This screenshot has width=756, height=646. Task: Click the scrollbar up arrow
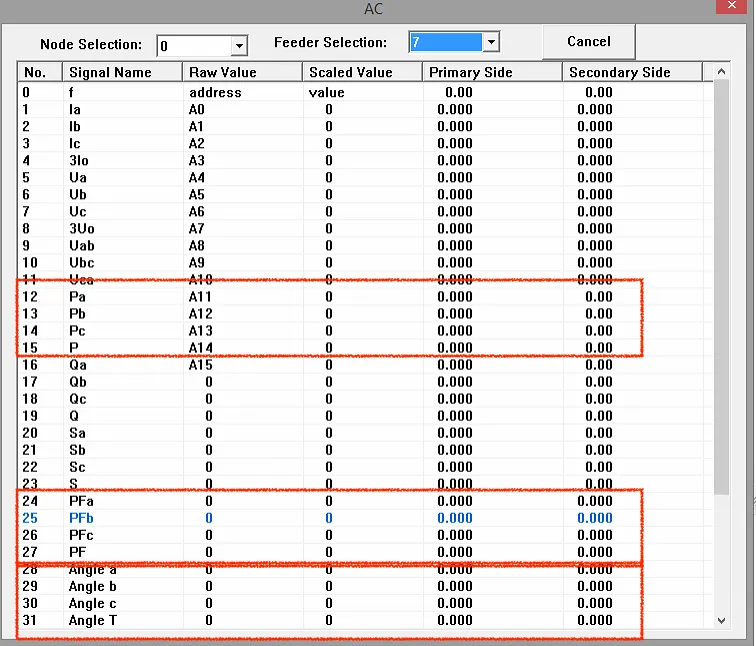[721, 71]
